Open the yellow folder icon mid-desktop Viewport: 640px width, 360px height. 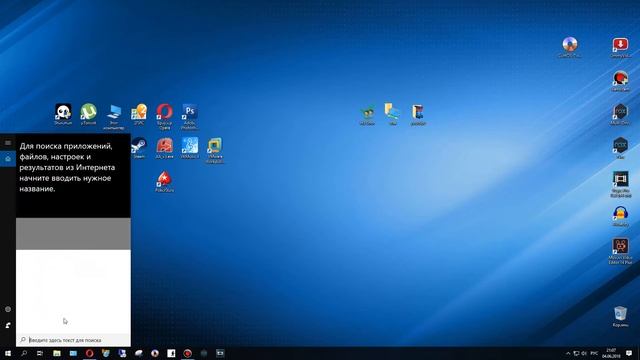(392, 114)
